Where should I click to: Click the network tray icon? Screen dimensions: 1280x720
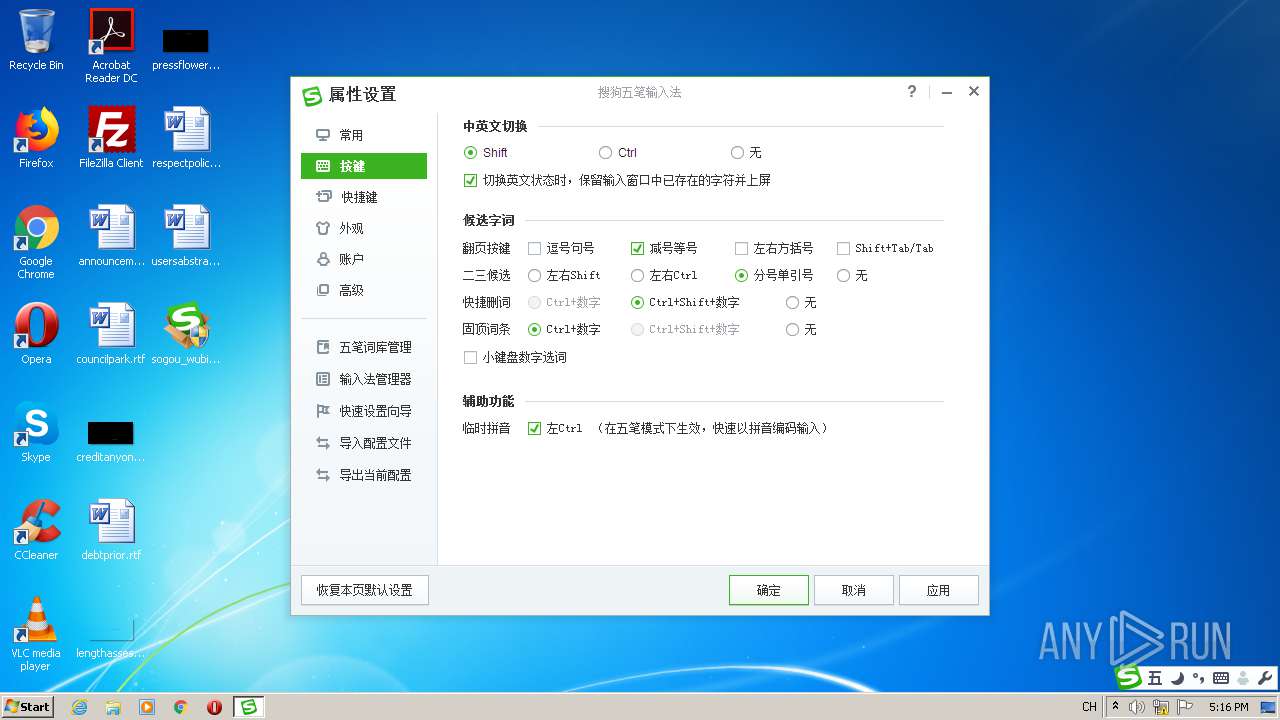(1161, 707)
